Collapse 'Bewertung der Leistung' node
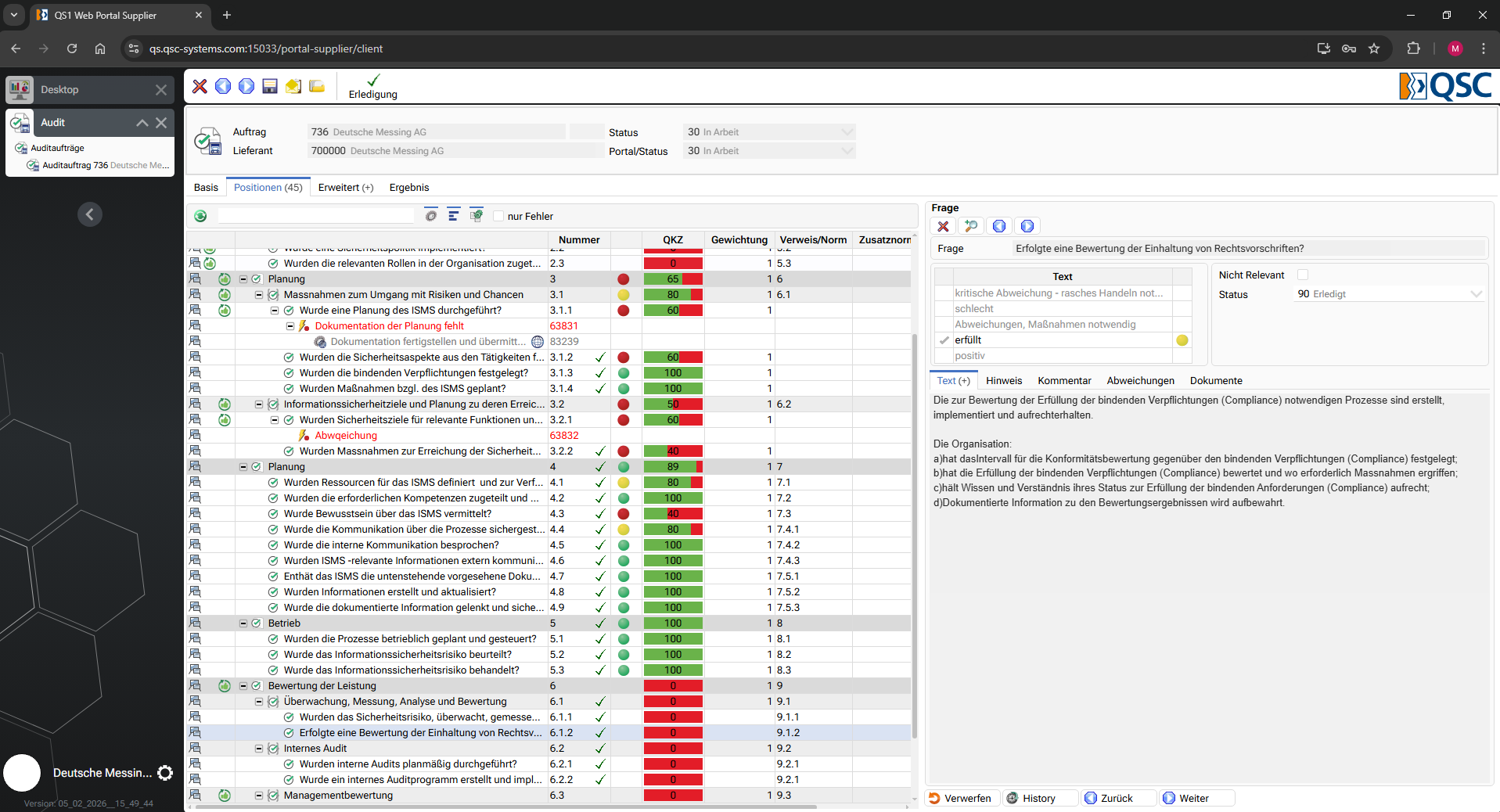 point(243,686)
